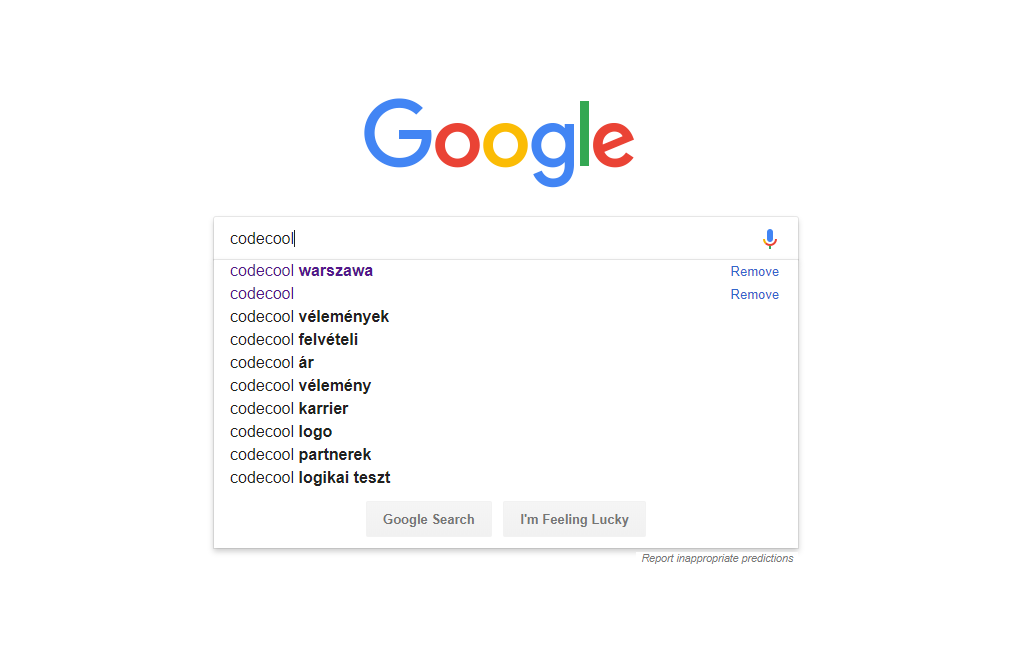Viewport: 1021px width, 658px height.
Task: Choose the "codecool felvételi" suggestion
Action: (x=506, y=340)
